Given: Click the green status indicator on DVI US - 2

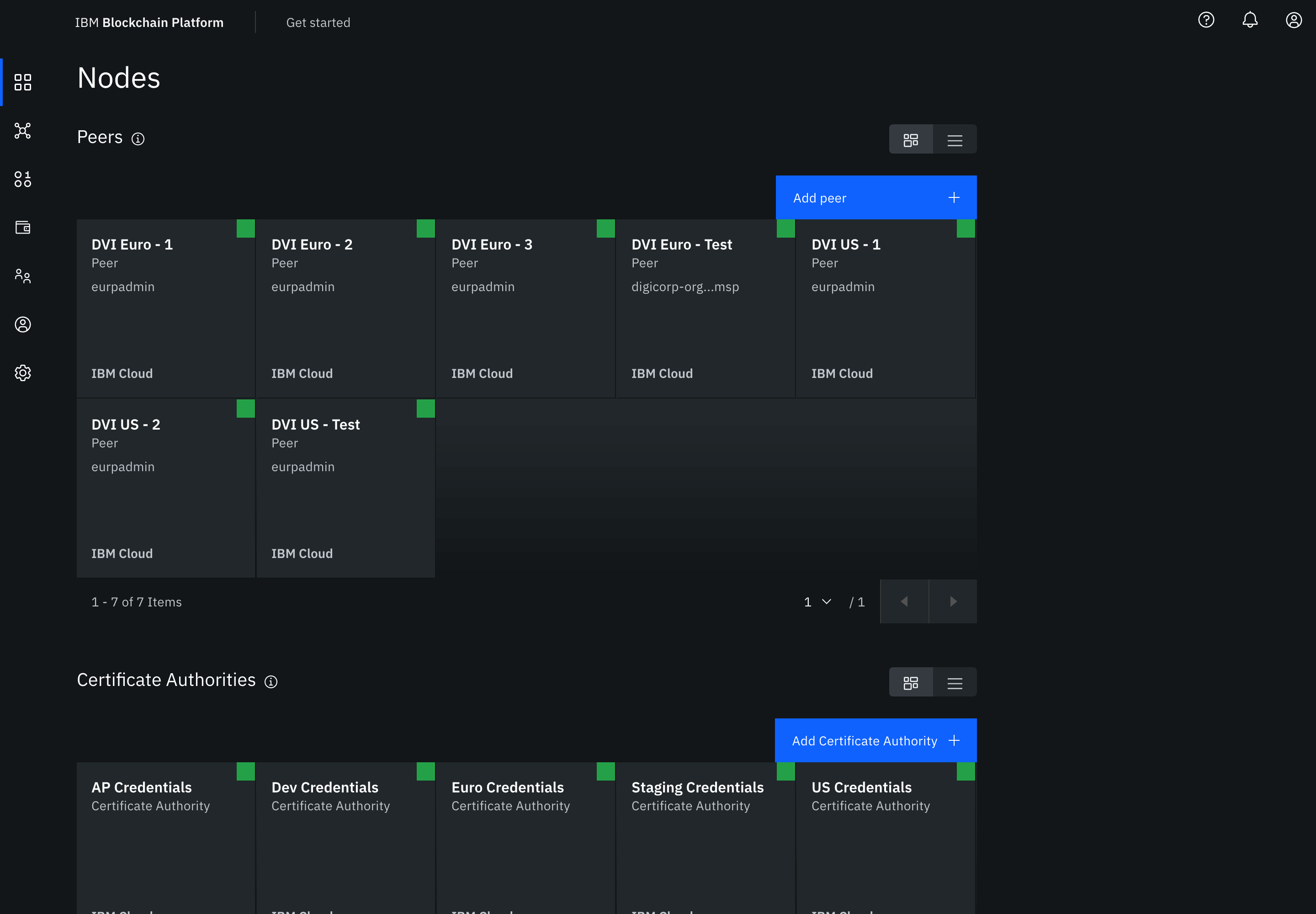Looking at the screenshot, I should tap(246, 409).
